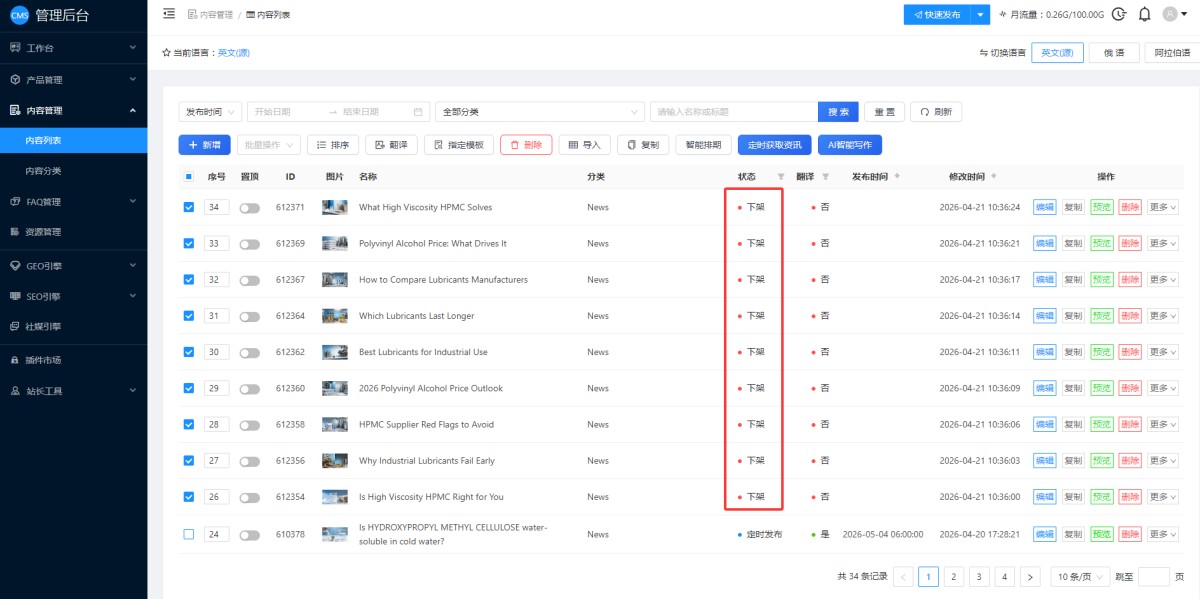Uncheck the row 612371 checkbox
1200x599 pixels.
pyautogui.click(x=189, y=207)
